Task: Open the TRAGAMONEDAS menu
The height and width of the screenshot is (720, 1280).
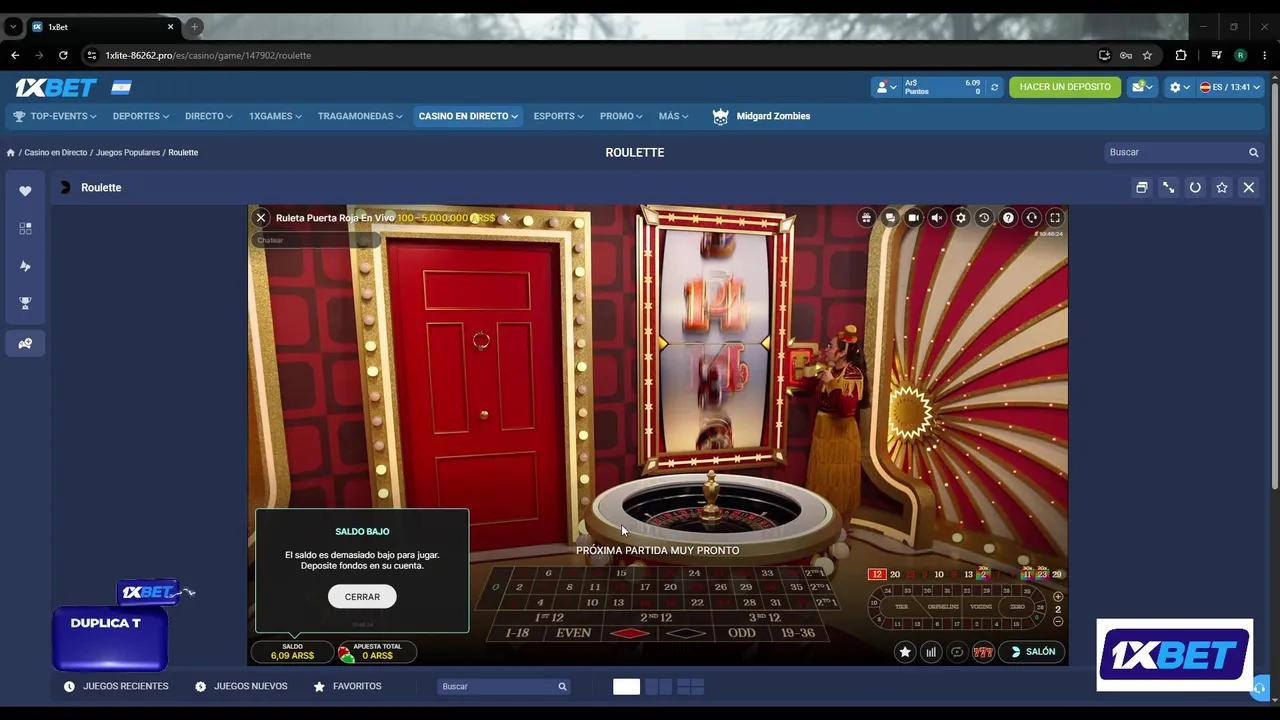Action: 360,116
